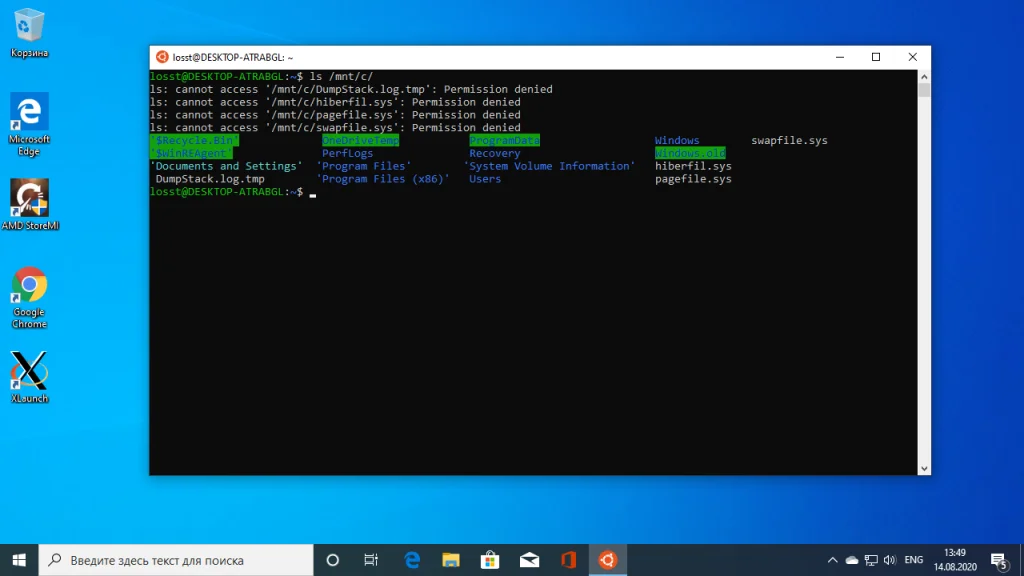This screenshot has height=576, width=1024.
Task: Open File Explorer from the taskbar
Action: point(450,560)
